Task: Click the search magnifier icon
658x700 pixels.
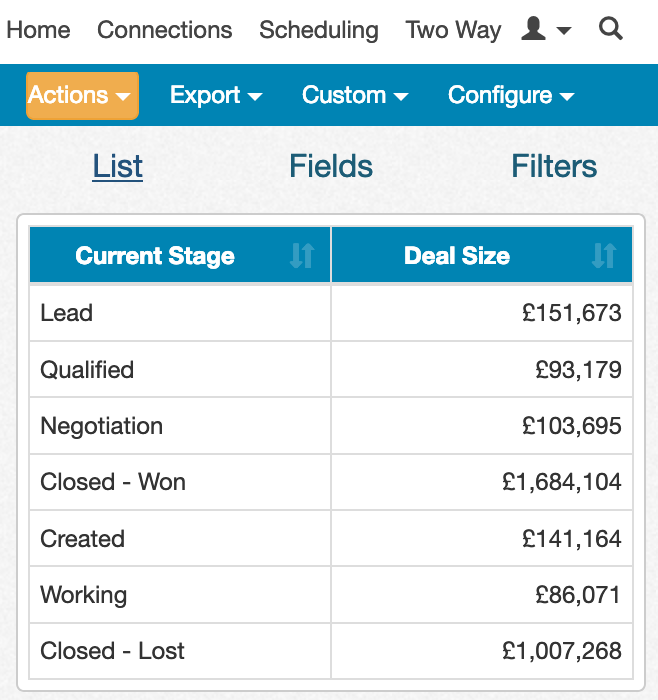Action: (610, 29)
